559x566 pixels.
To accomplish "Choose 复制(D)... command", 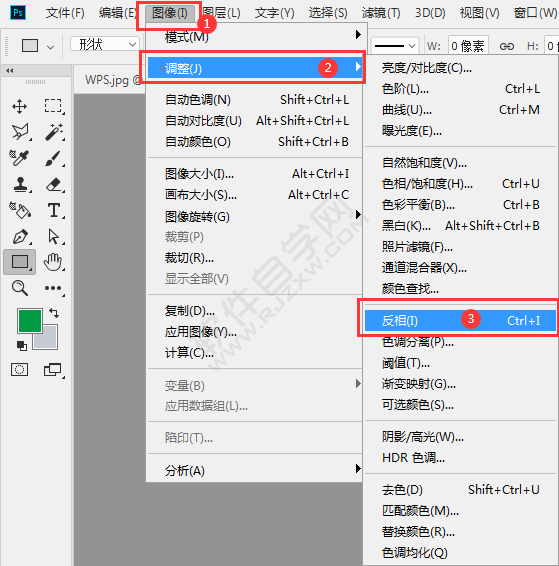I will 255,310.
